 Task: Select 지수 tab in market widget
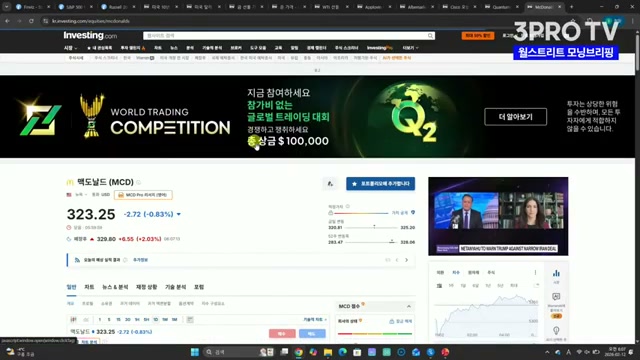pos(456,273)
